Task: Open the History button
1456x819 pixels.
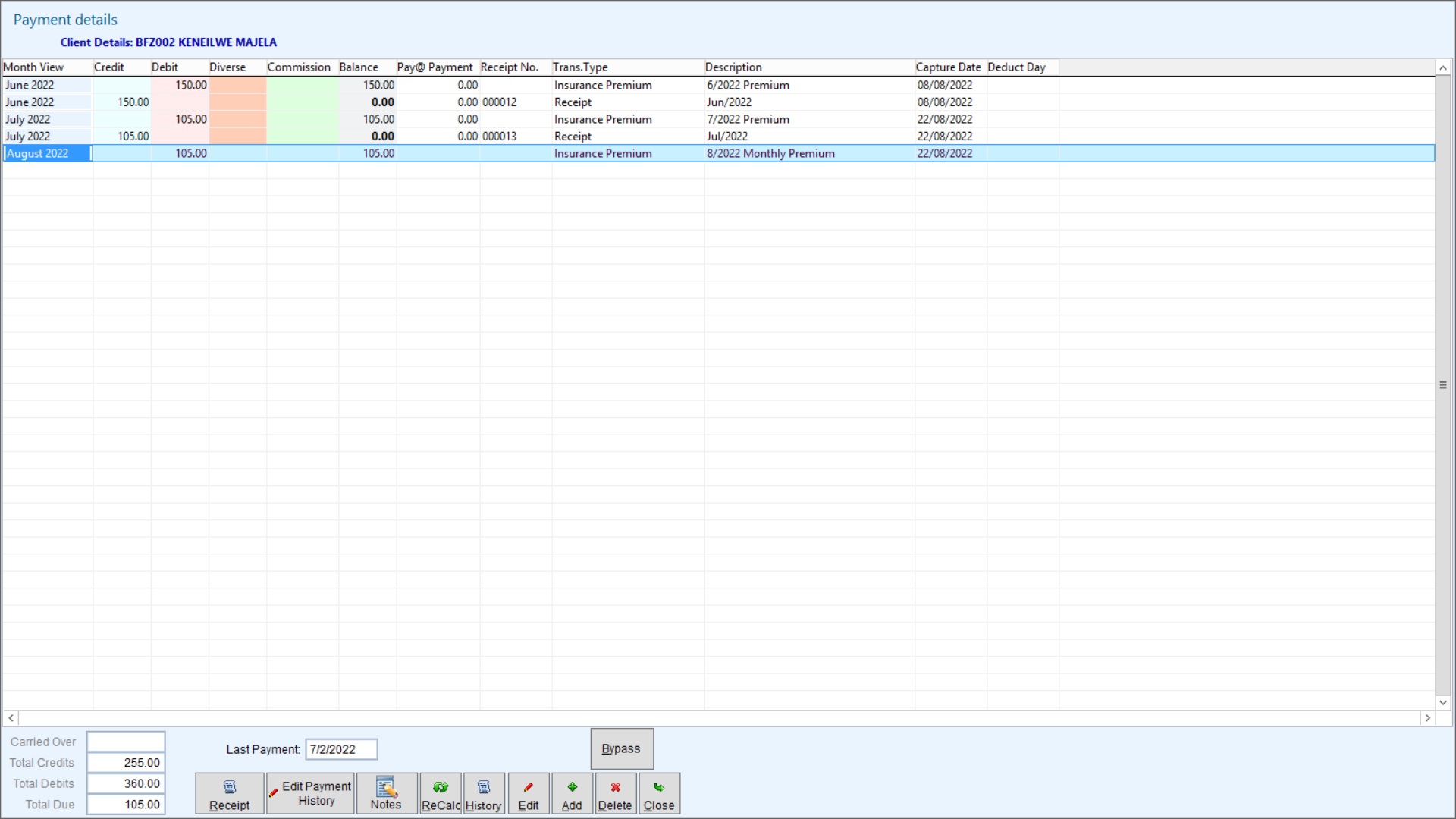Action: (x=483, y=793)
